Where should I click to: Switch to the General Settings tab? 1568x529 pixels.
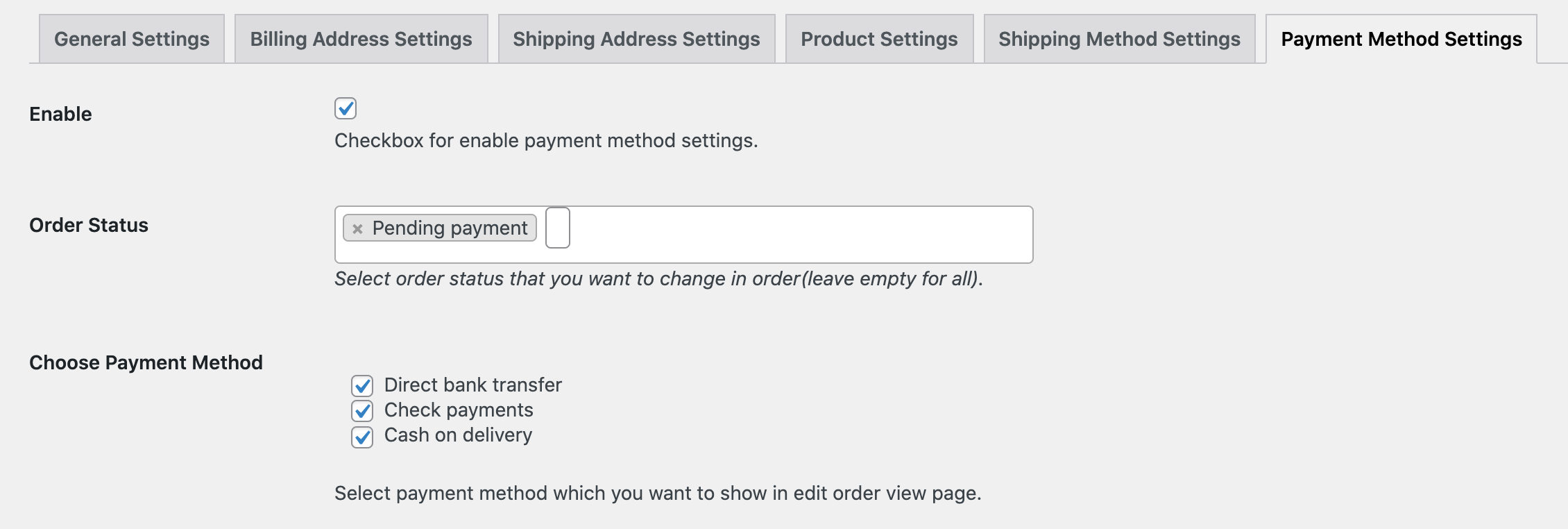coord(132,39)
